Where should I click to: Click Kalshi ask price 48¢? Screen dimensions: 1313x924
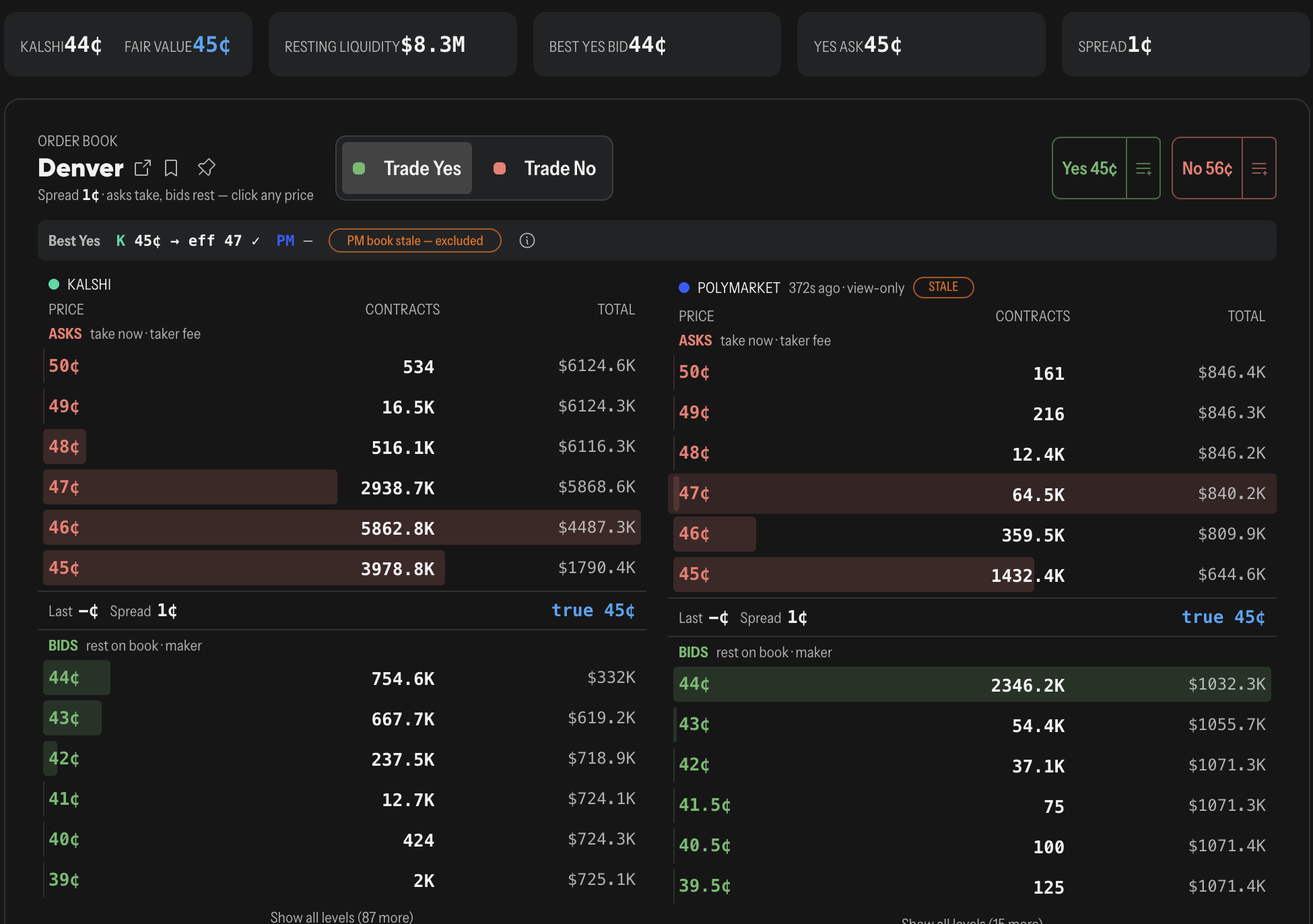click(x=64, y=447)
